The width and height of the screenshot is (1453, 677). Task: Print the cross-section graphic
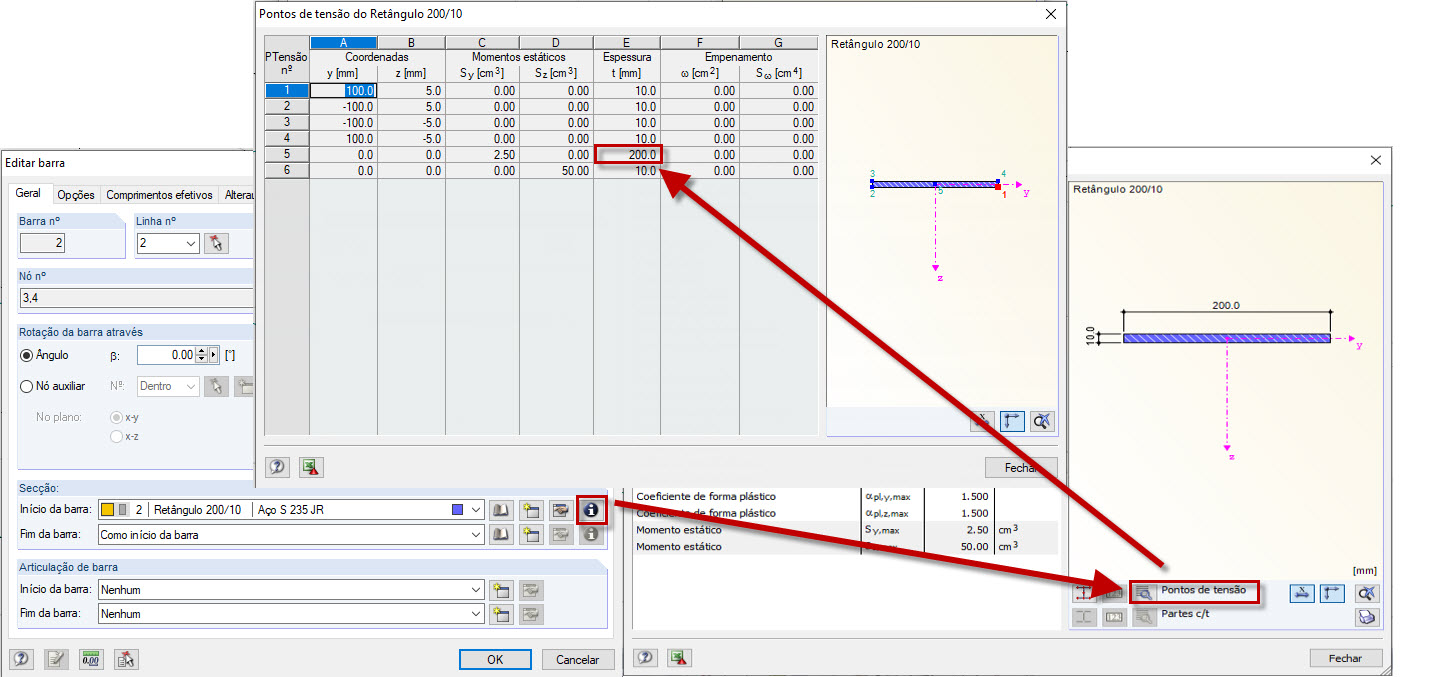pos(1367,617)
